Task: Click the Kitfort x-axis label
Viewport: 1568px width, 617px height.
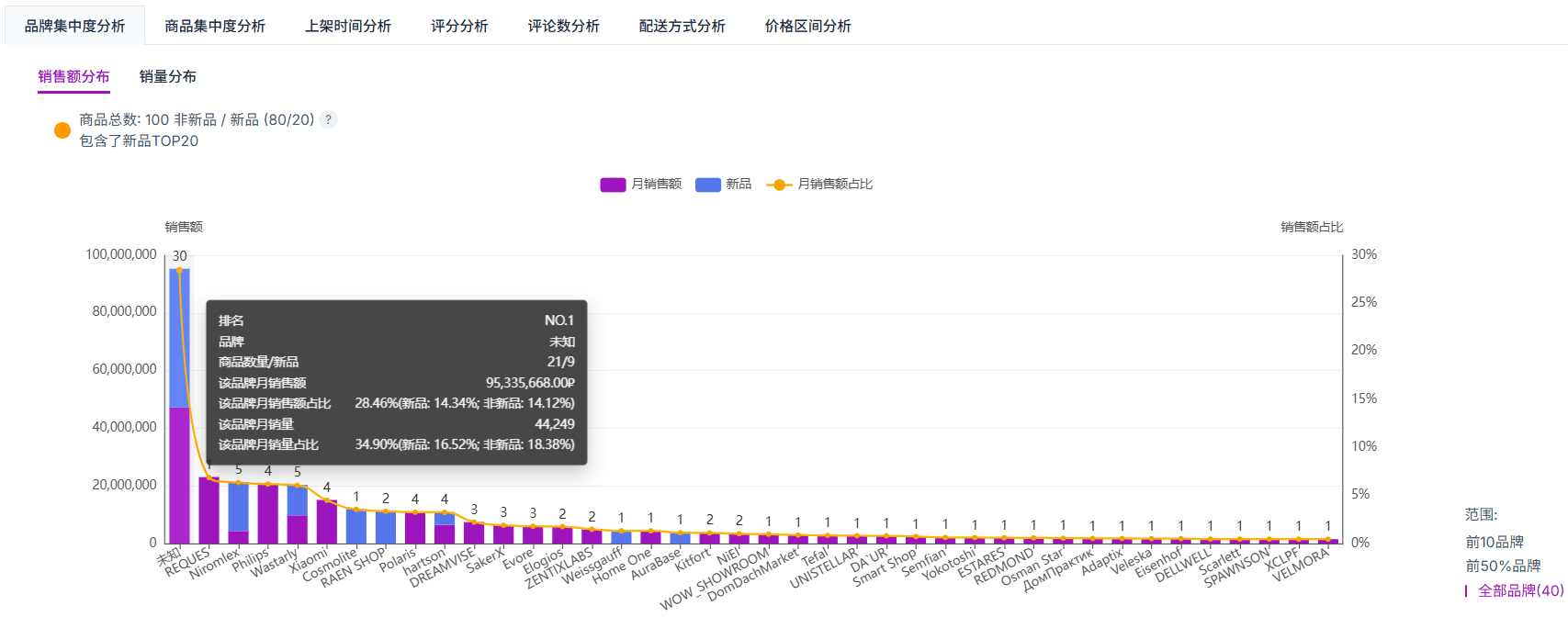Action: [x=694, y=558]
